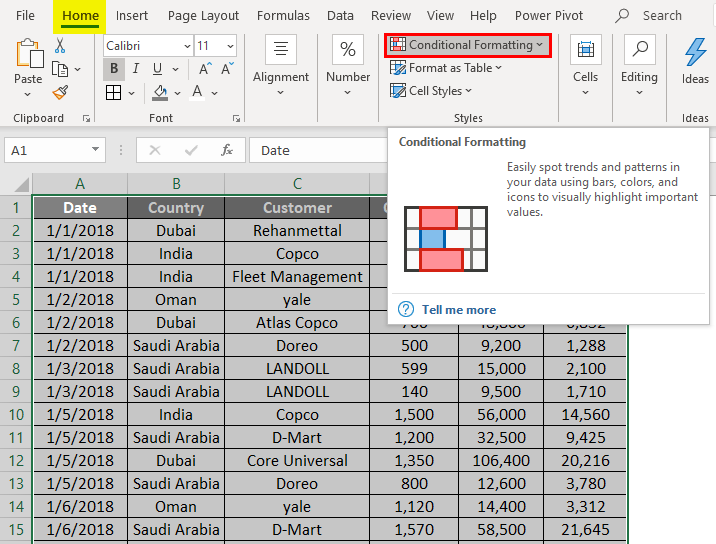716x544 pixels.
Task: Click the formula bar containing Date
Action: click(318, 150)
